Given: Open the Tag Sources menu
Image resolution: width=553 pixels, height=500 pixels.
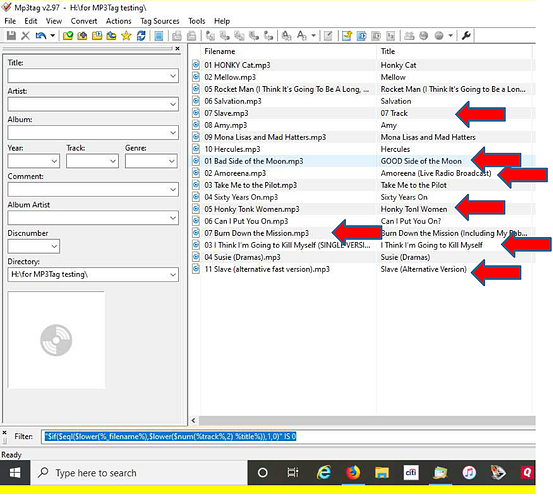Looking at the screenshot, I should coord(160,21).
